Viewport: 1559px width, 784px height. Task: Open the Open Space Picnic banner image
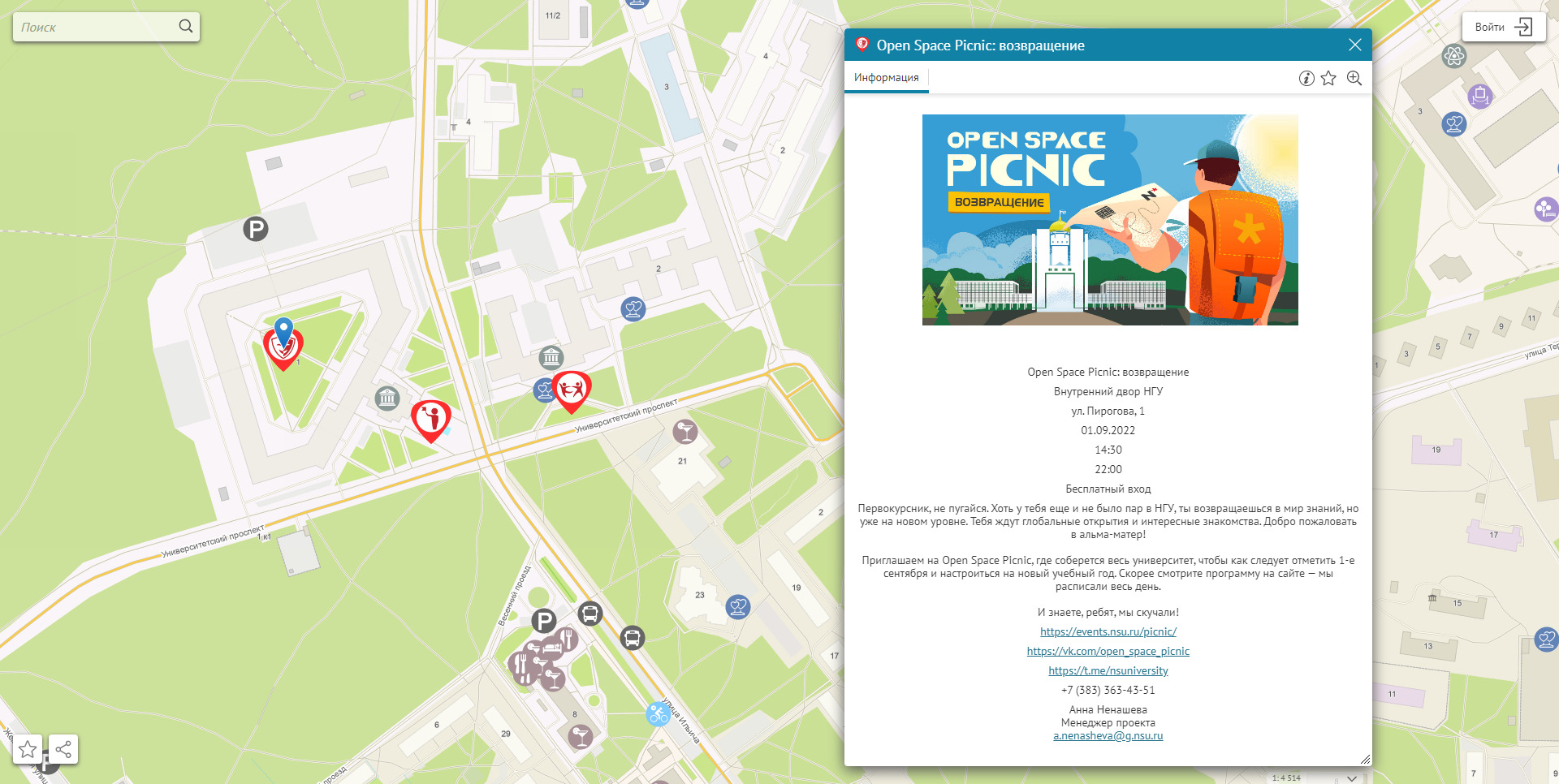(1110, 220)
